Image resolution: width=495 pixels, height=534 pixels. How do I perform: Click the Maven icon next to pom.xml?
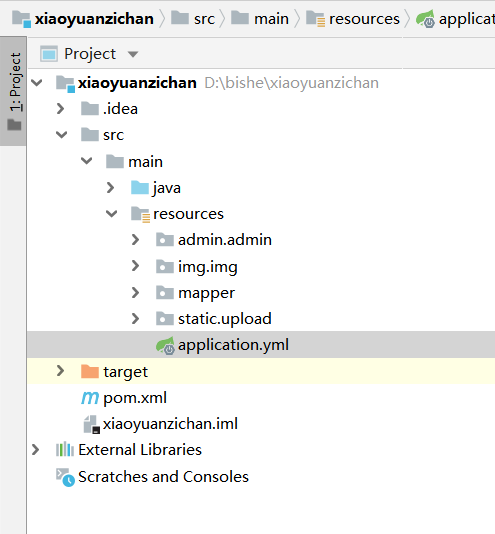tap(90, 398)
